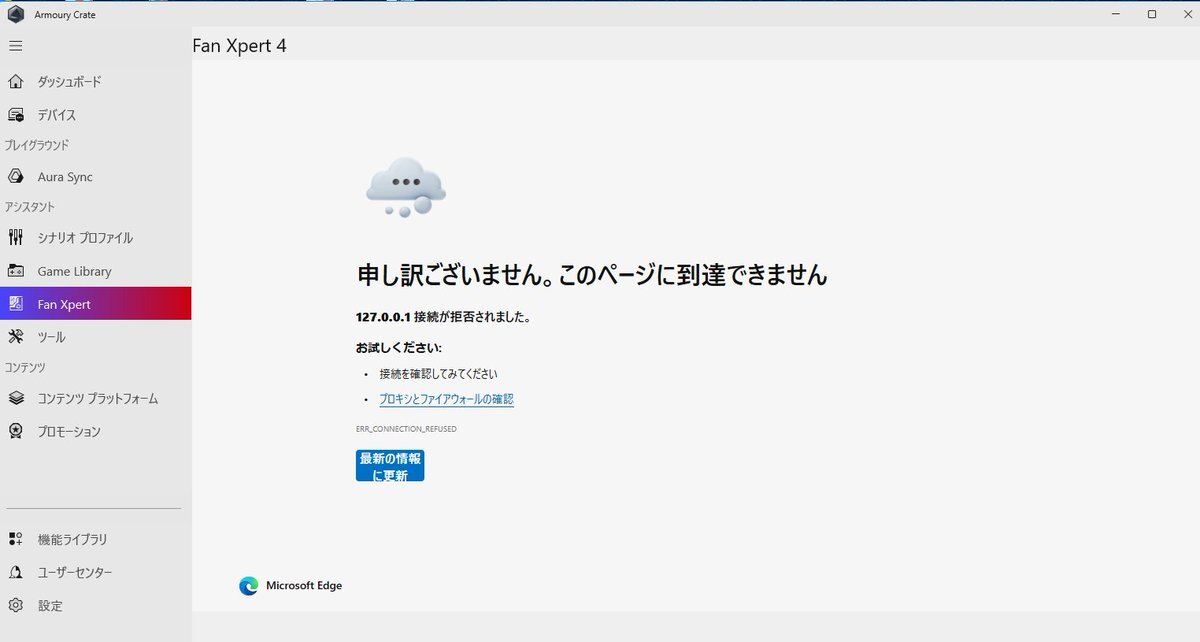1200x642 pixels.
Task: Click the 申し訳ございません error heading
Action: tap(592, 275)
